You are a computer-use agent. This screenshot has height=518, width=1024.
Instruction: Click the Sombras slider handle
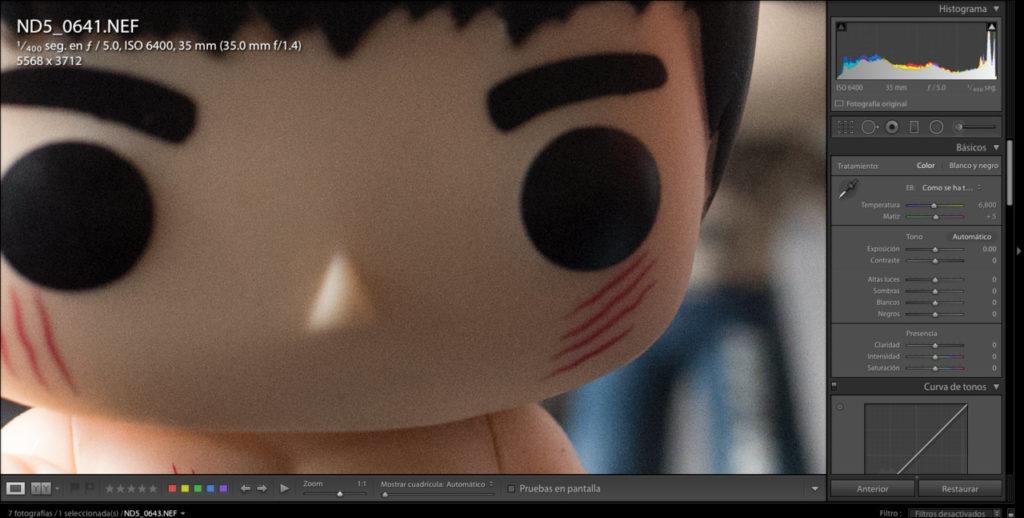935,292
